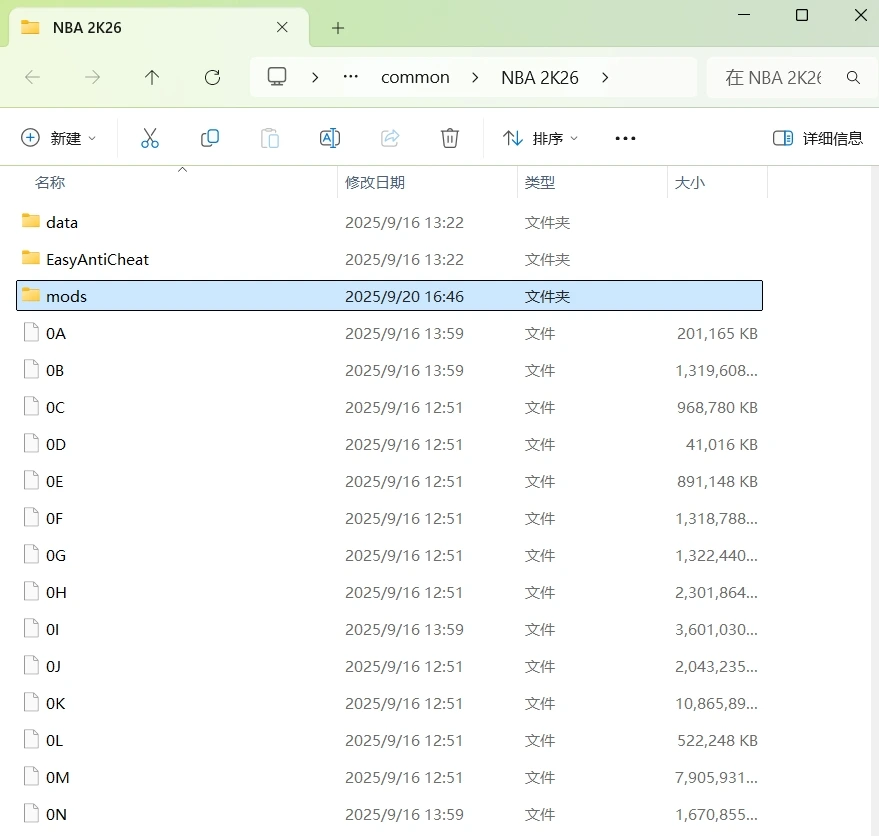Click the This PC monitor icon
879x836 pixels.
click(277, 77)
